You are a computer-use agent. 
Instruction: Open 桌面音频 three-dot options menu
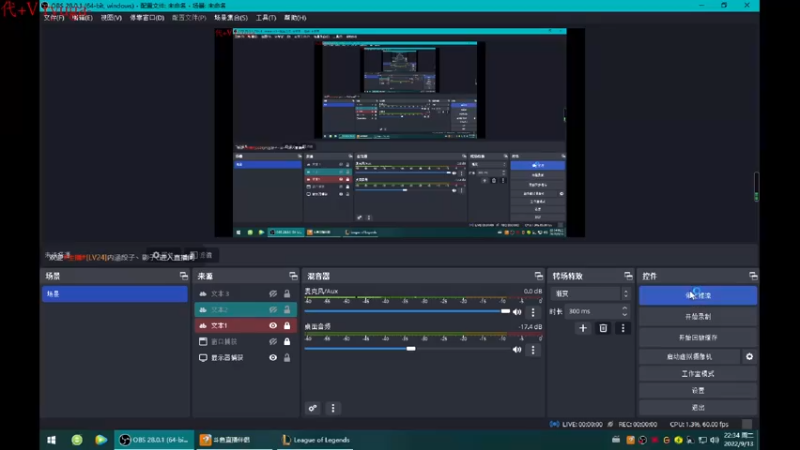[x=533, y=349]
